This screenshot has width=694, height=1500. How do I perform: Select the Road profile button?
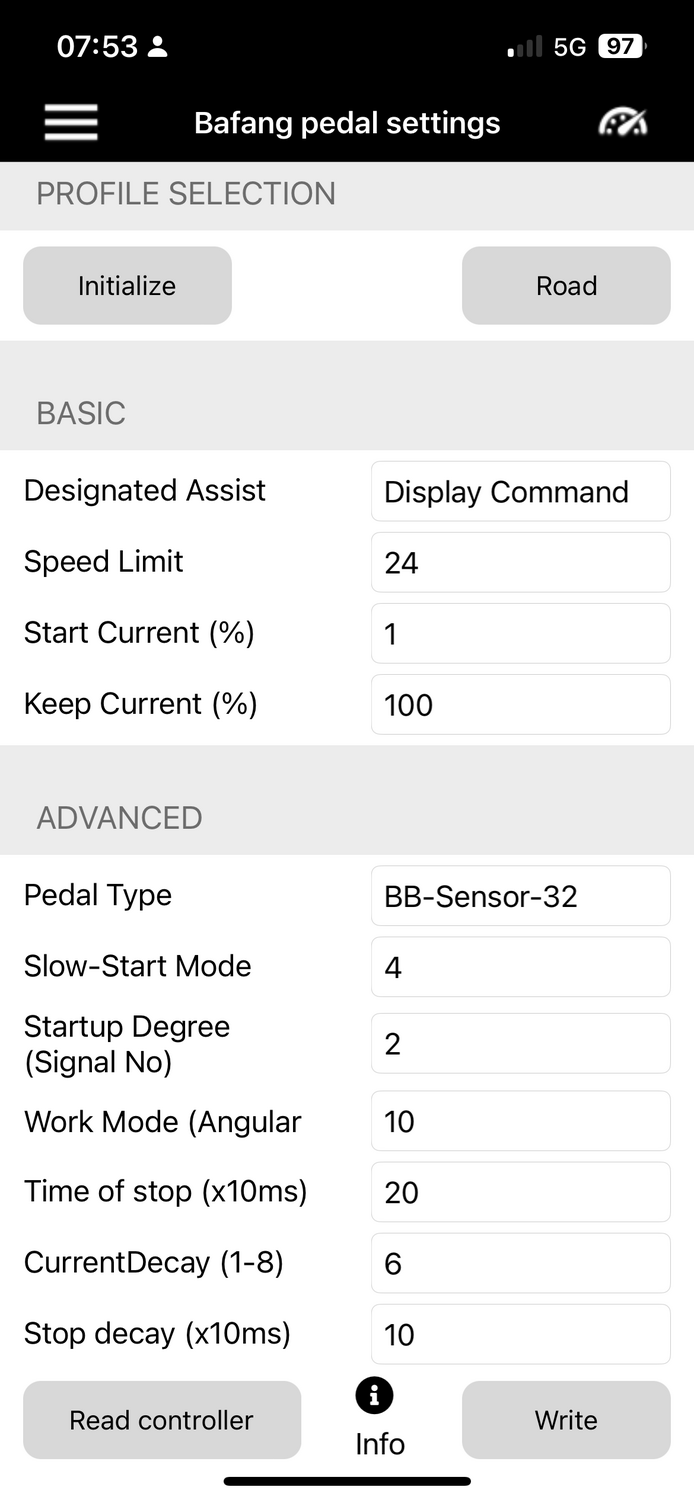[566, 286]
